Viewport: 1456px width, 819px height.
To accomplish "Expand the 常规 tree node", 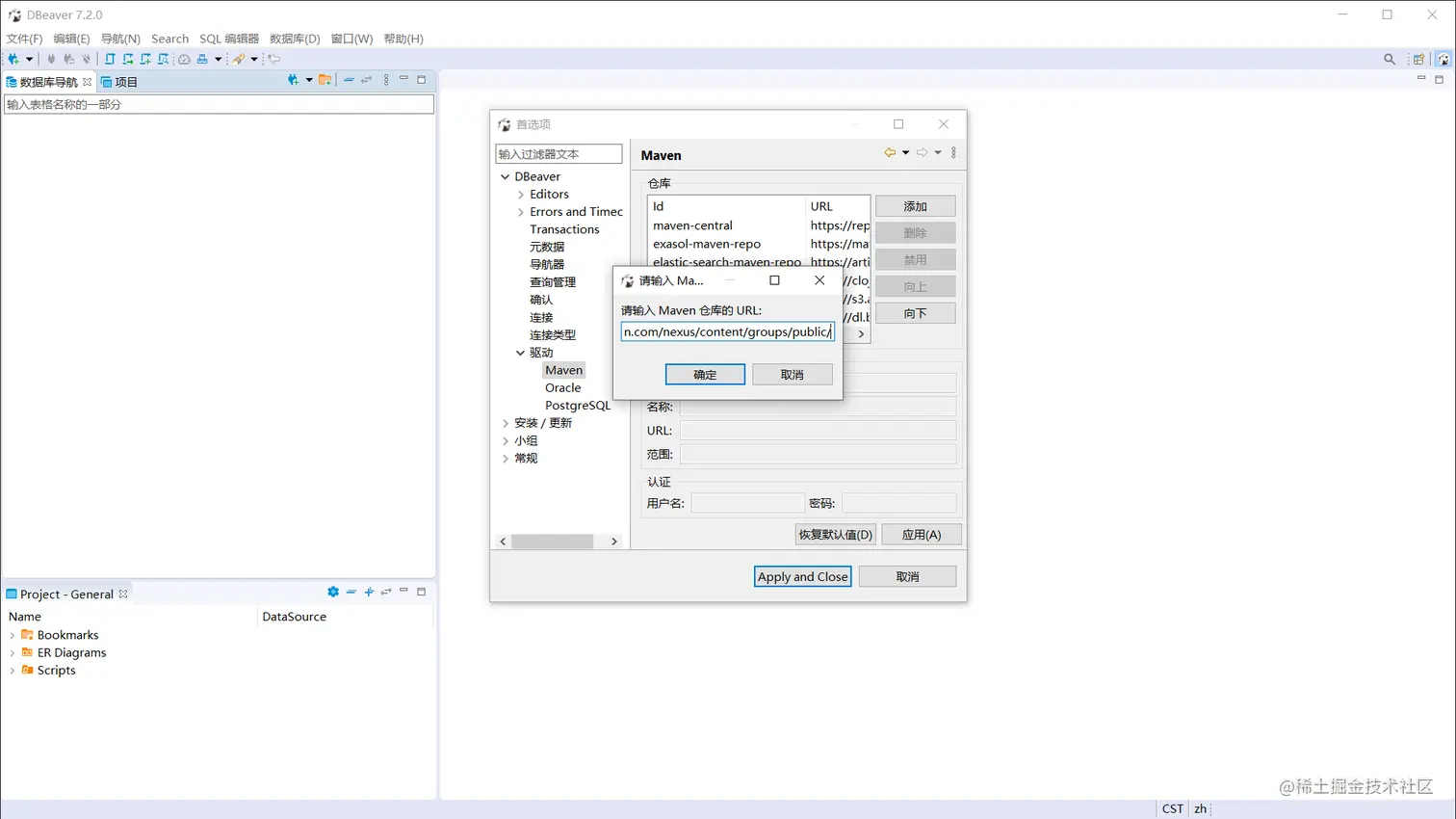I will pyautogui.click(x=505, y=459).
